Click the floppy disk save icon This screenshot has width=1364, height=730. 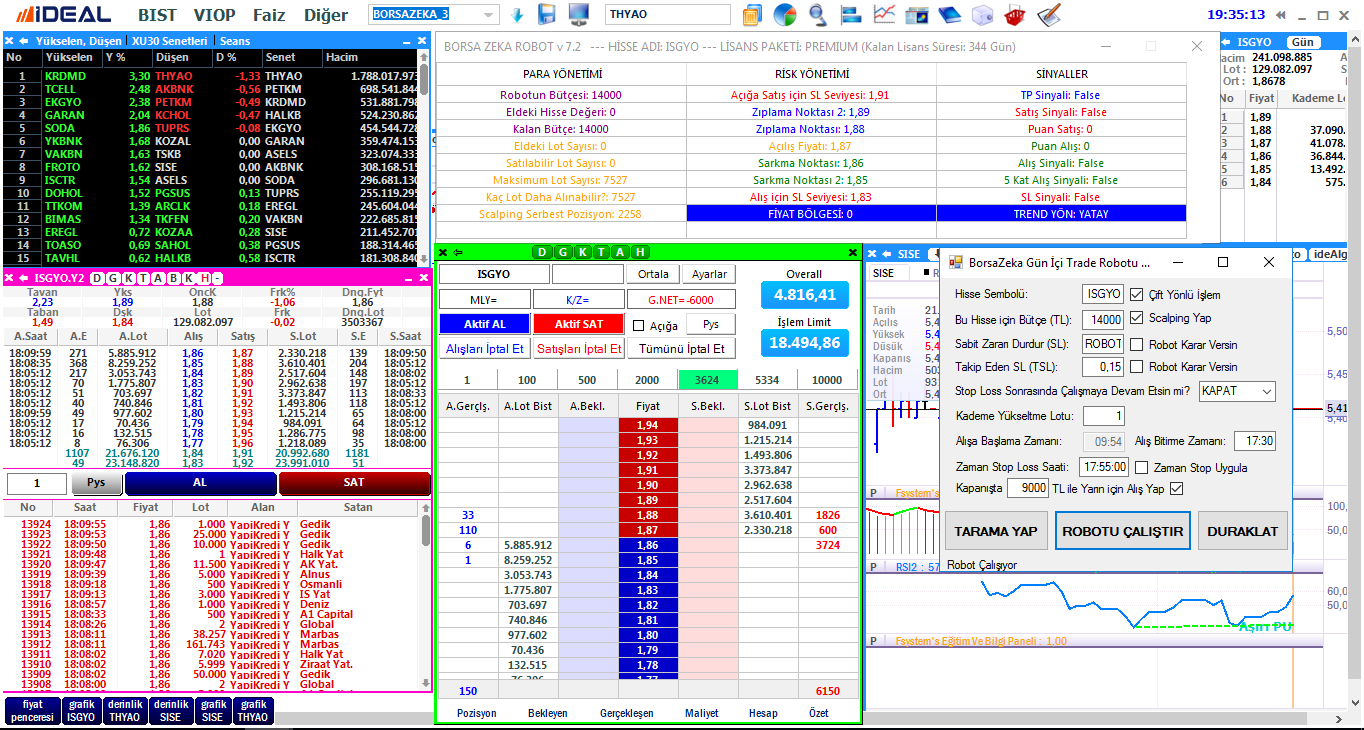547,15
